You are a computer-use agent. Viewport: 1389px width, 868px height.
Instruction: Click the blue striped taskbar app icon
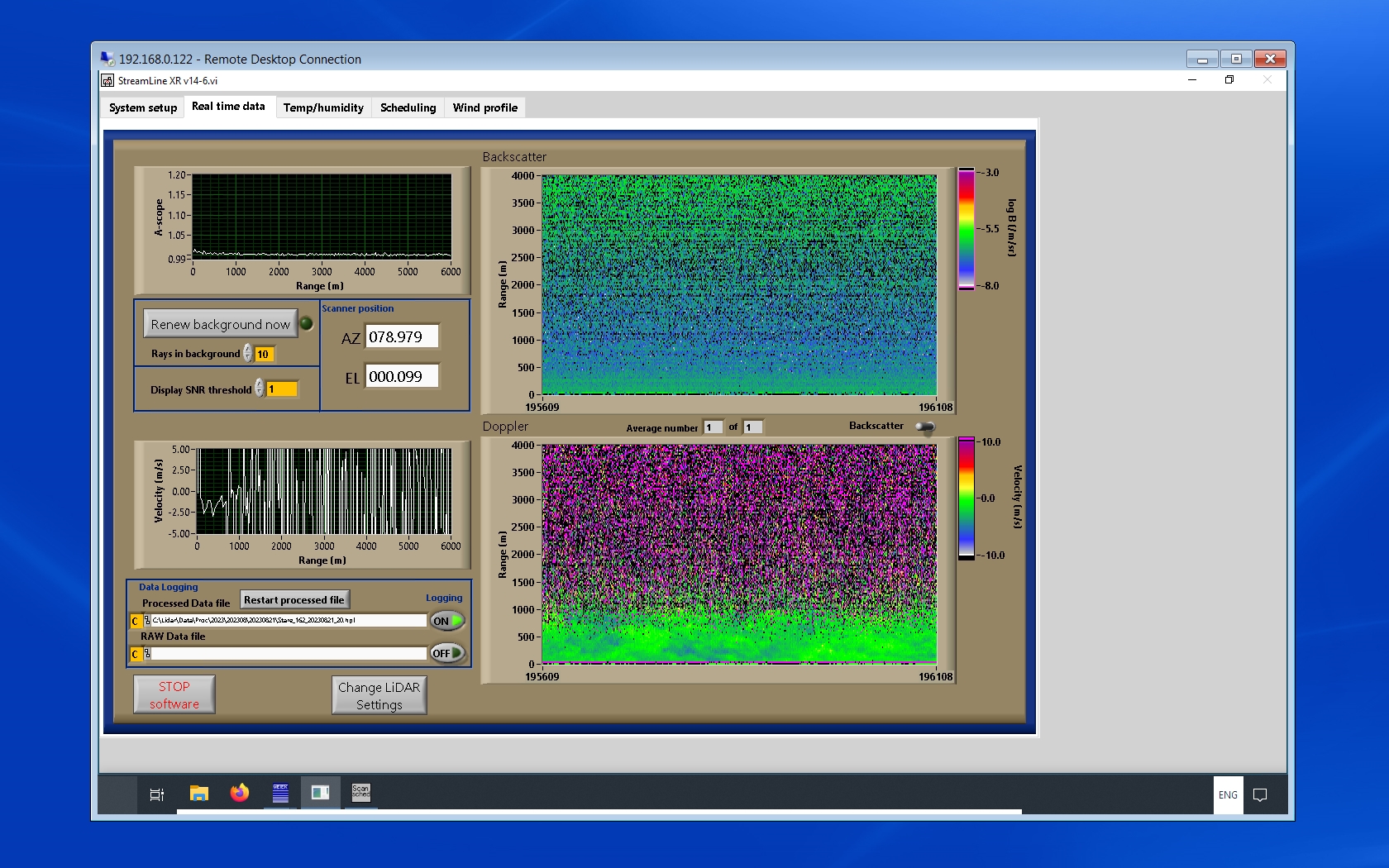click(280, 794)
